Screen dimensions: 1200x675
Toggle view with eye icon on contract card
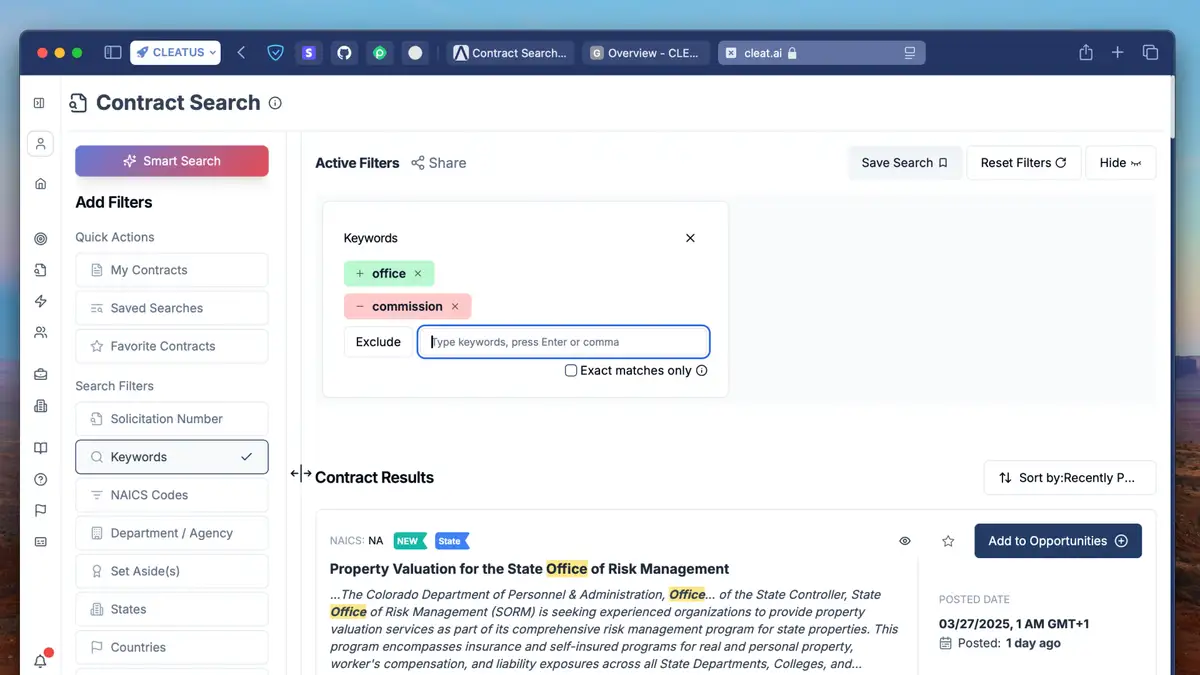pos(905,541)
